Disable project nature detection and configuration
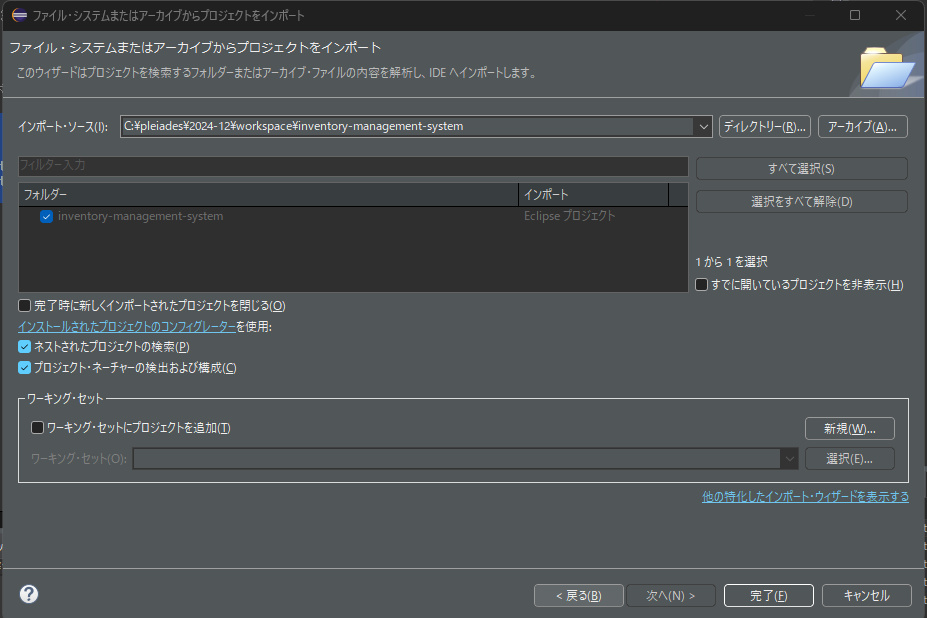 (25, 367)
